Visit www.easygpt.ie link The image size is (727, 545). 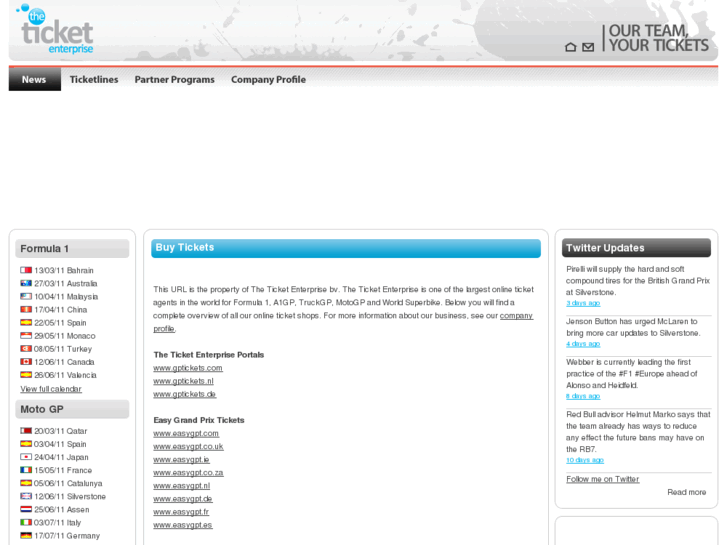(181, 459)
